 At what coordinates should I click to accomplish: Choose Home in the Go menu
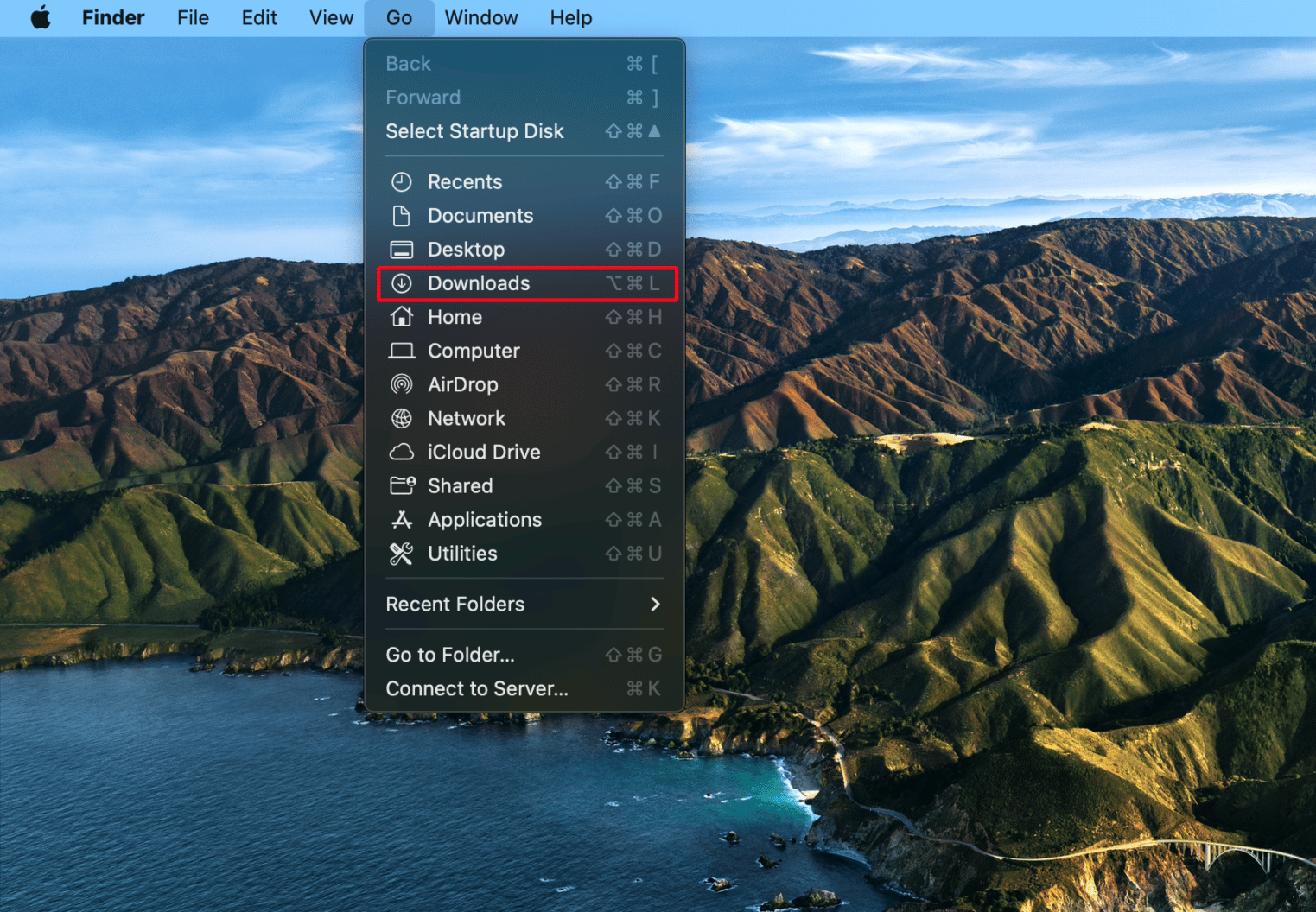pos(524,317)
